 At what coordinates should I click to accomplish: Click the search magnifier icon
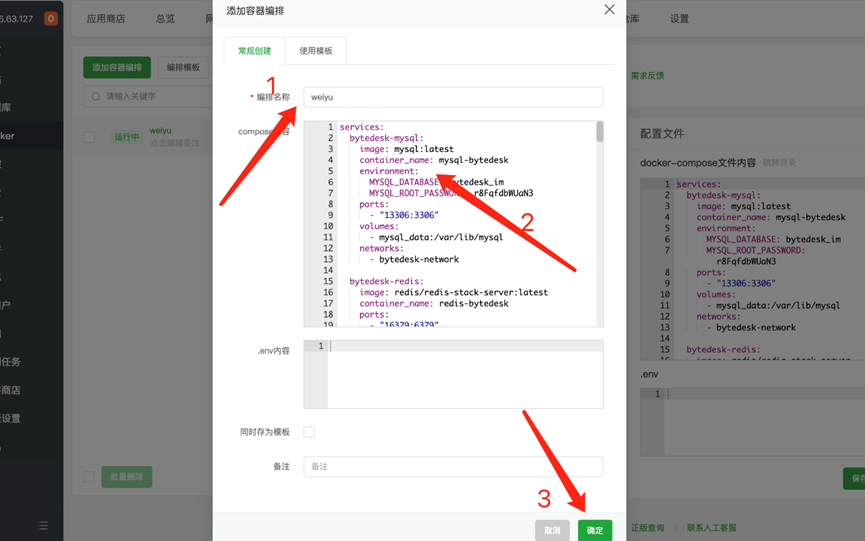96,97
